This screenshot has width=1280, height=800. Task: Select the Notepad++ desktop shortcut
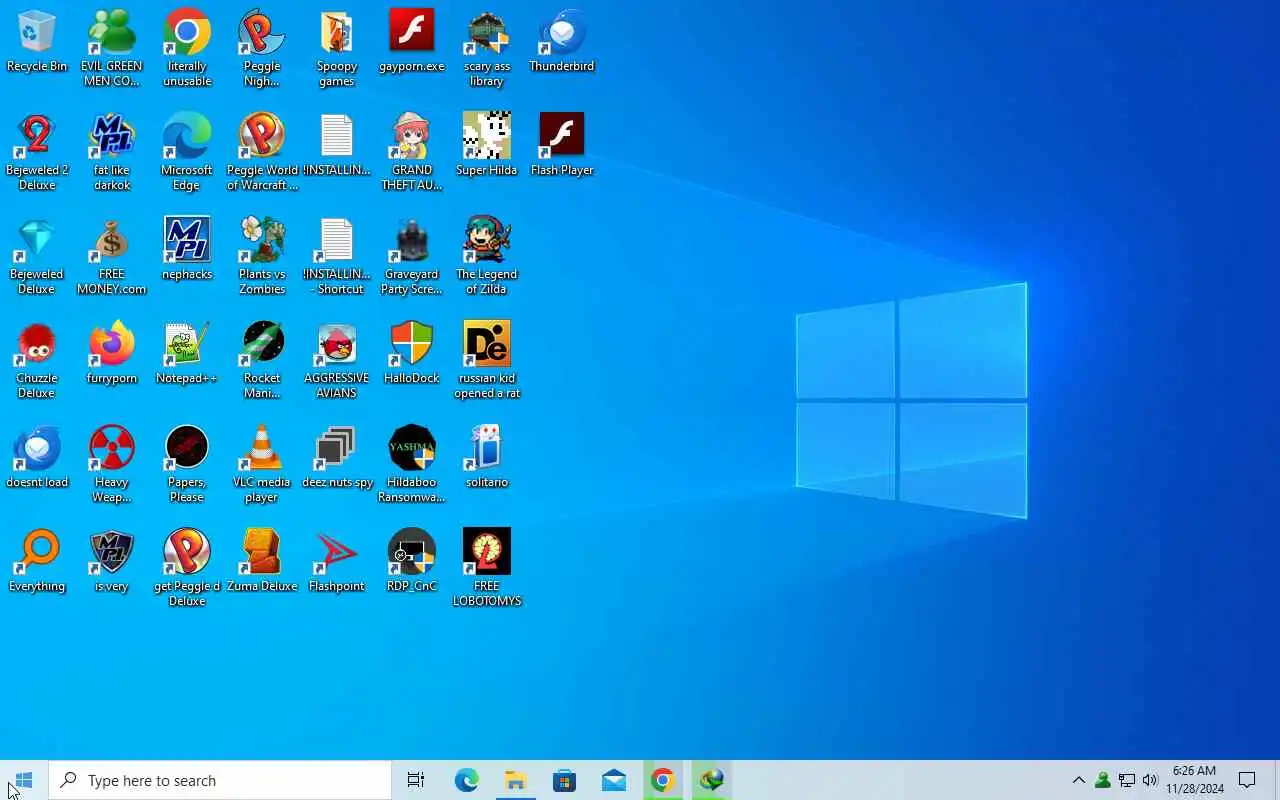coord(187,354)
